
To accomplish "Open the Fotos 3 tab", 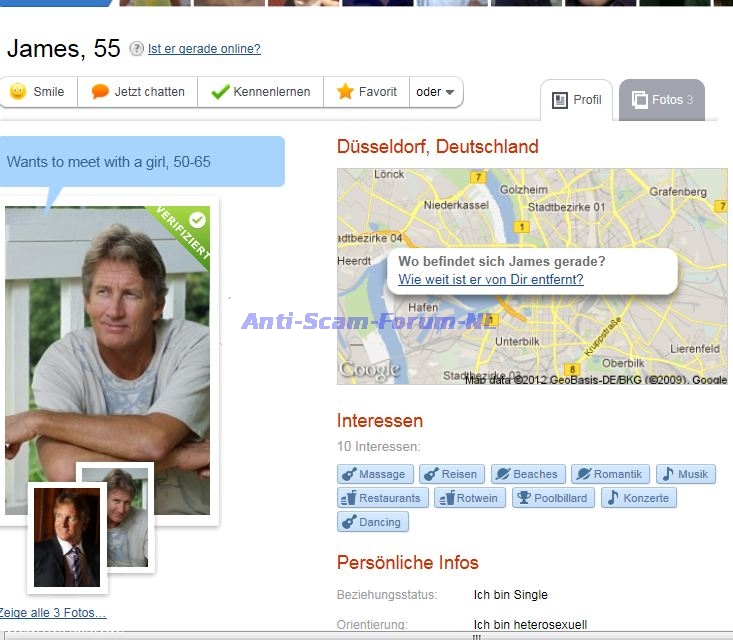I will click(662, 100).
